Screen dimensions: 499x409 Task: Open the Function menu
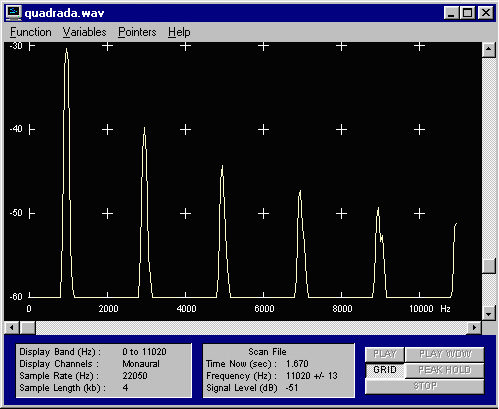pyautogui.click(x=31, y=32)
